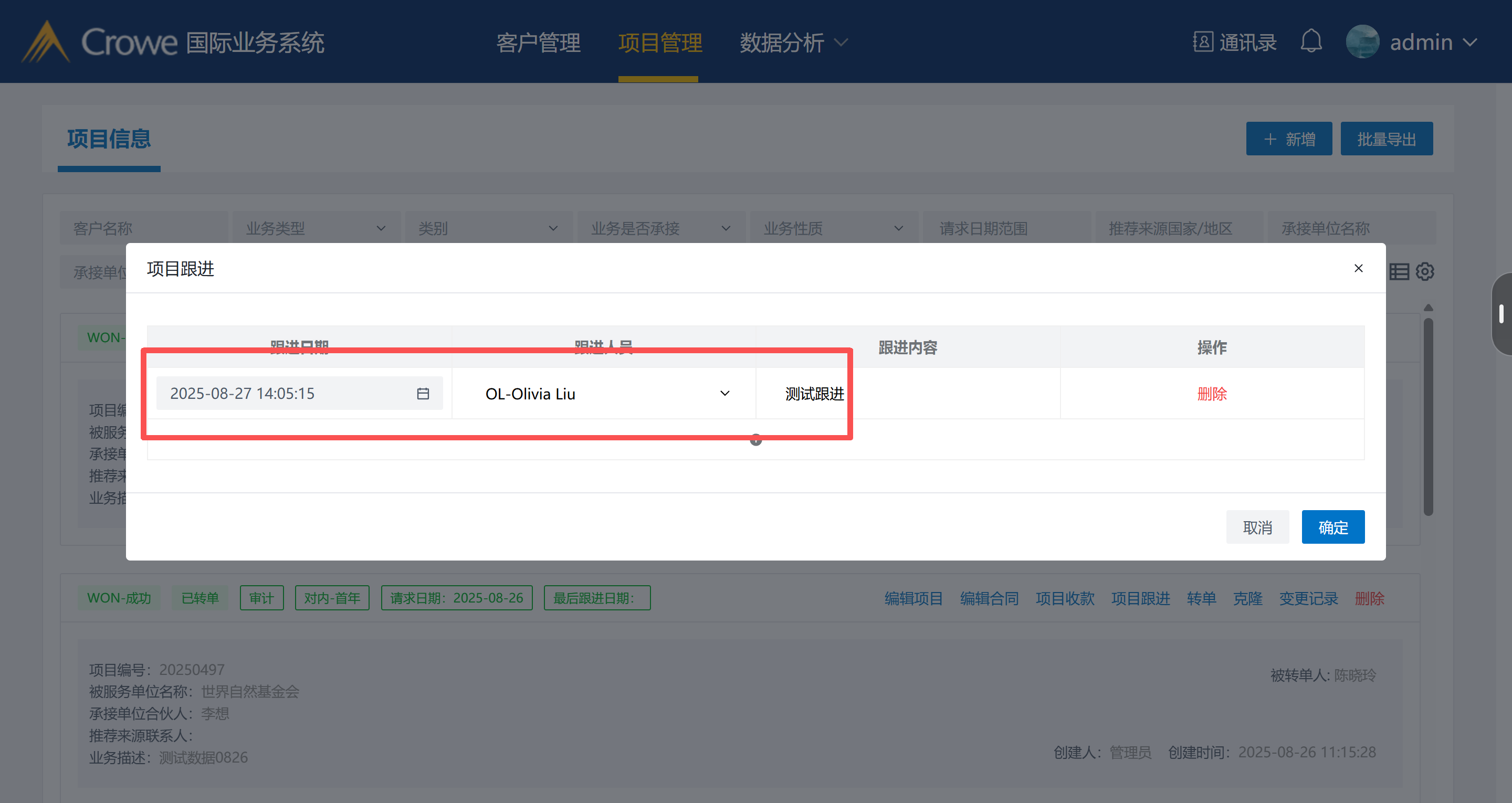Image resolution: width=1512 pixels, height=803 pixels.
Task: Click the notification bell icon
Action: [1311, 41]
